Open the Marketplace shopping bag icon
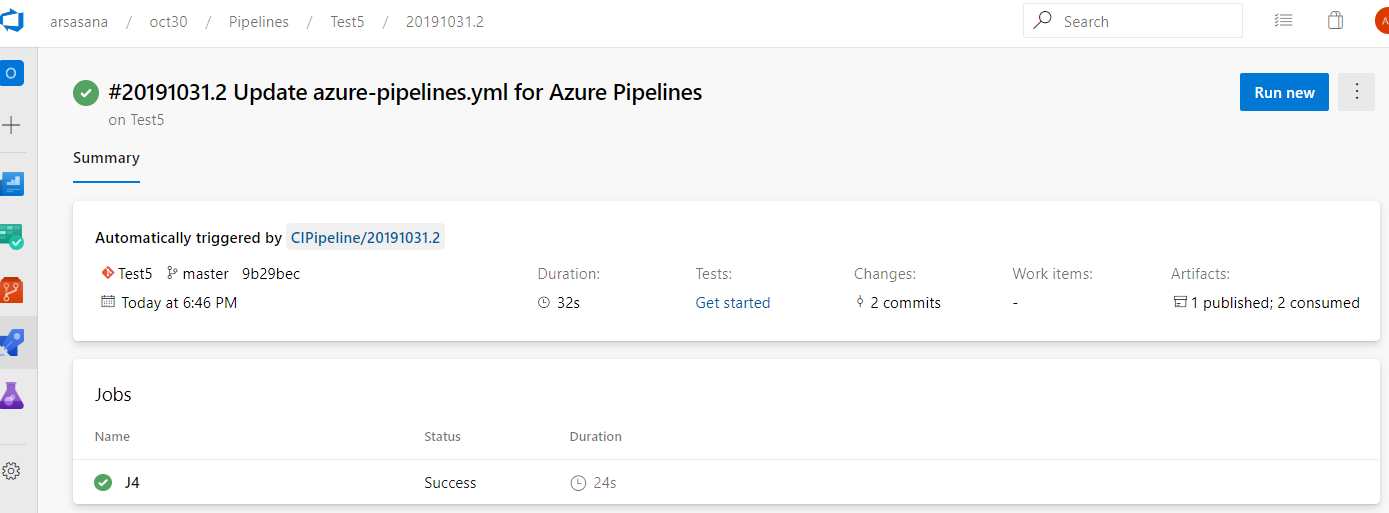The image size is (1389, 513). point(1335,21)
